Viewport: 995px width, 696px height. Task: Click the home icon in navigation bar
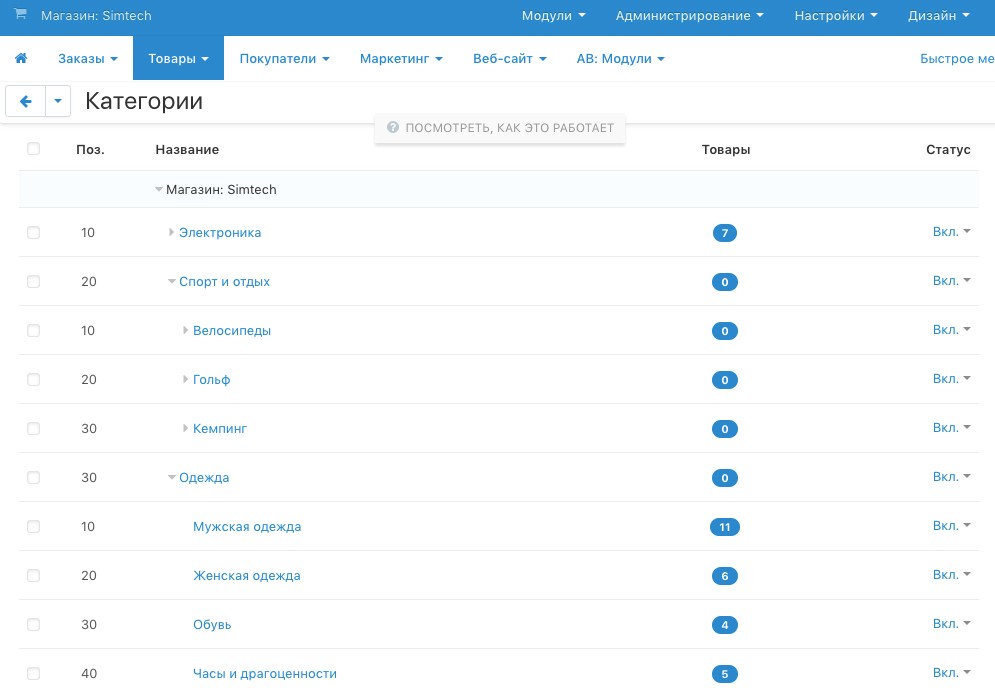click(x=21, y=59)
